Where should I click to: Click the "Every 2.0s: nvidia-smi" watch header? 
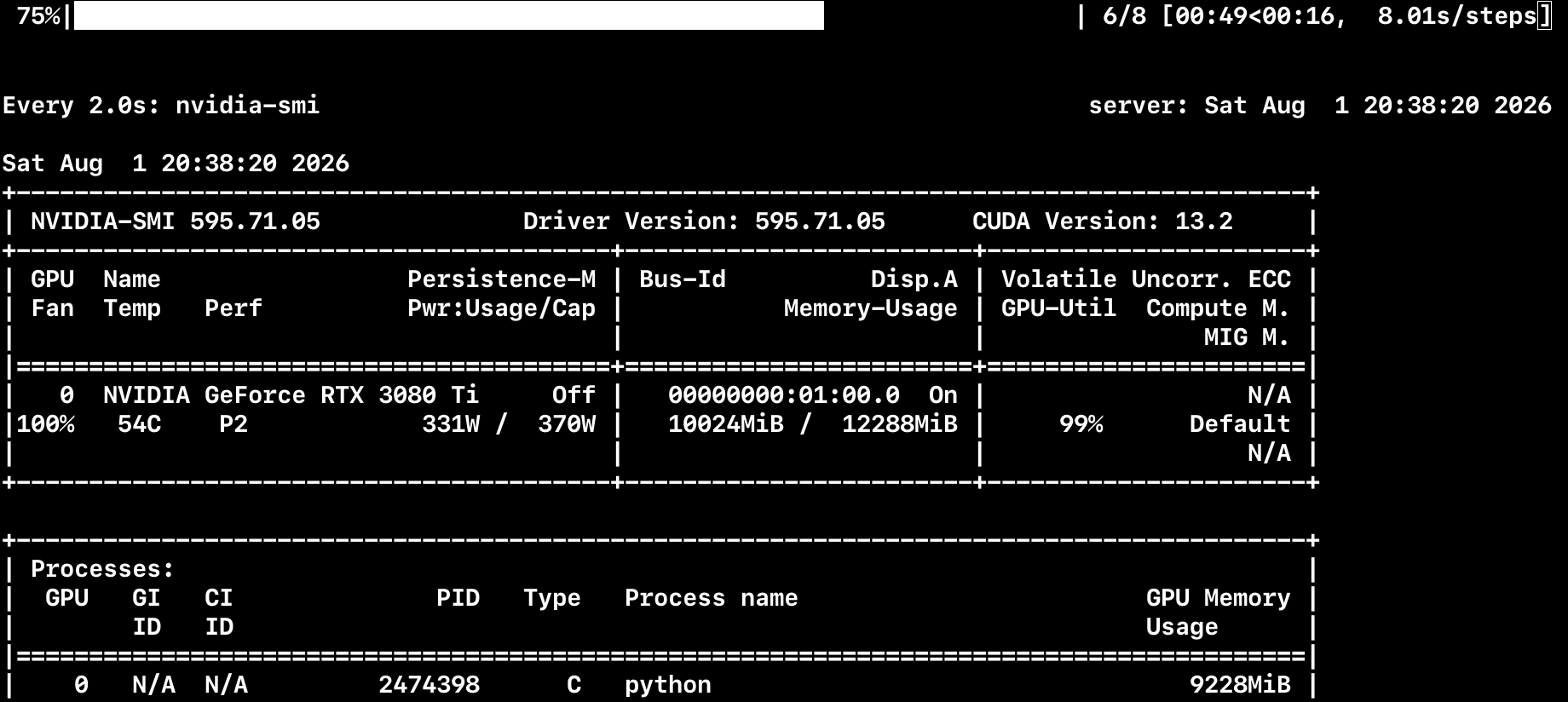[161, 105]
